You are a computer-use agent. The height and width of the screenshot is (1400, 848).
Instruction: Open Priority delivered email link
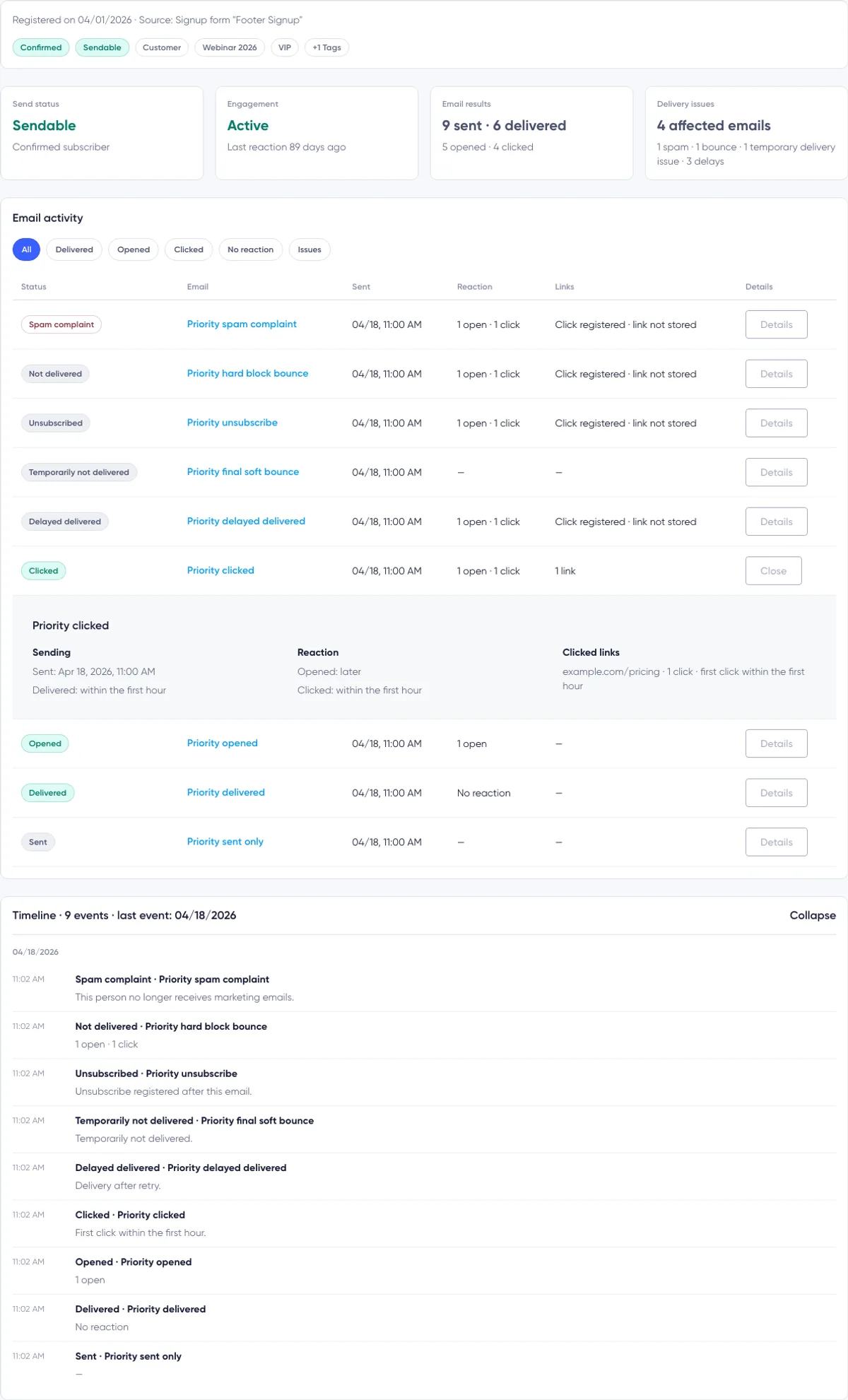click(225, 793)
